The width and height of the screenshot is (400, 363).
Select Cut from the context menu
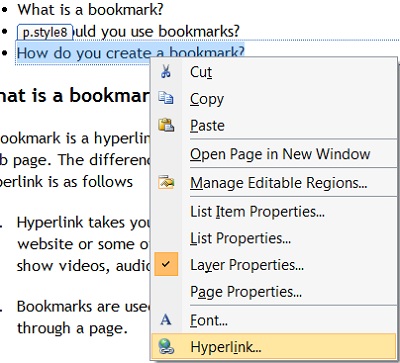click(x=273, y=72)
